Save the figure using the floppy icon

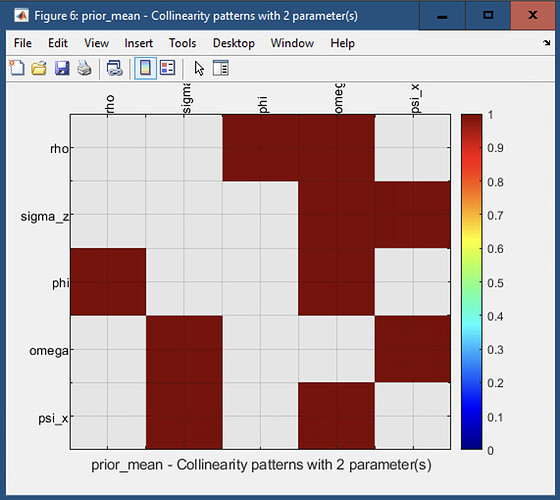(x=62, y=68)
